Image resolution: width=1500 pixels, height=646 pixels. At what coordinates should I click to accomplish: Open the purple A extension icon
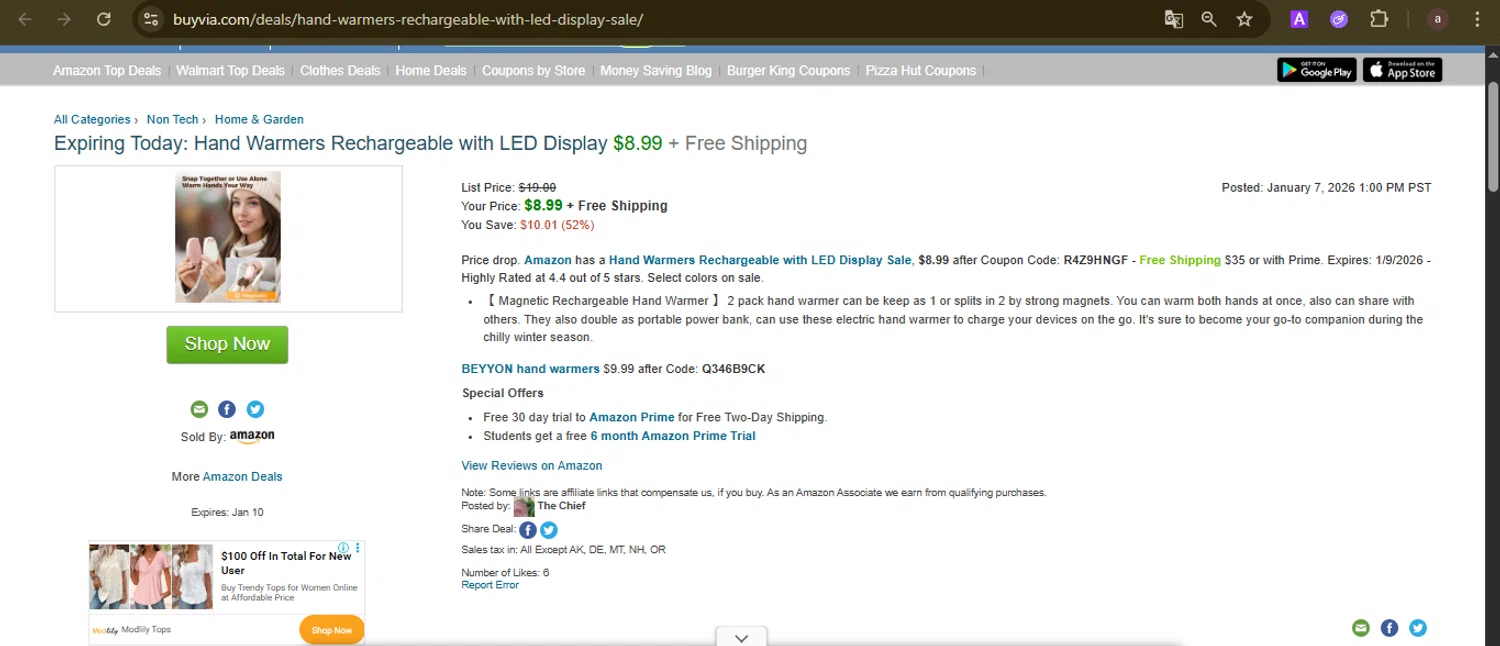click(1299, 19)
